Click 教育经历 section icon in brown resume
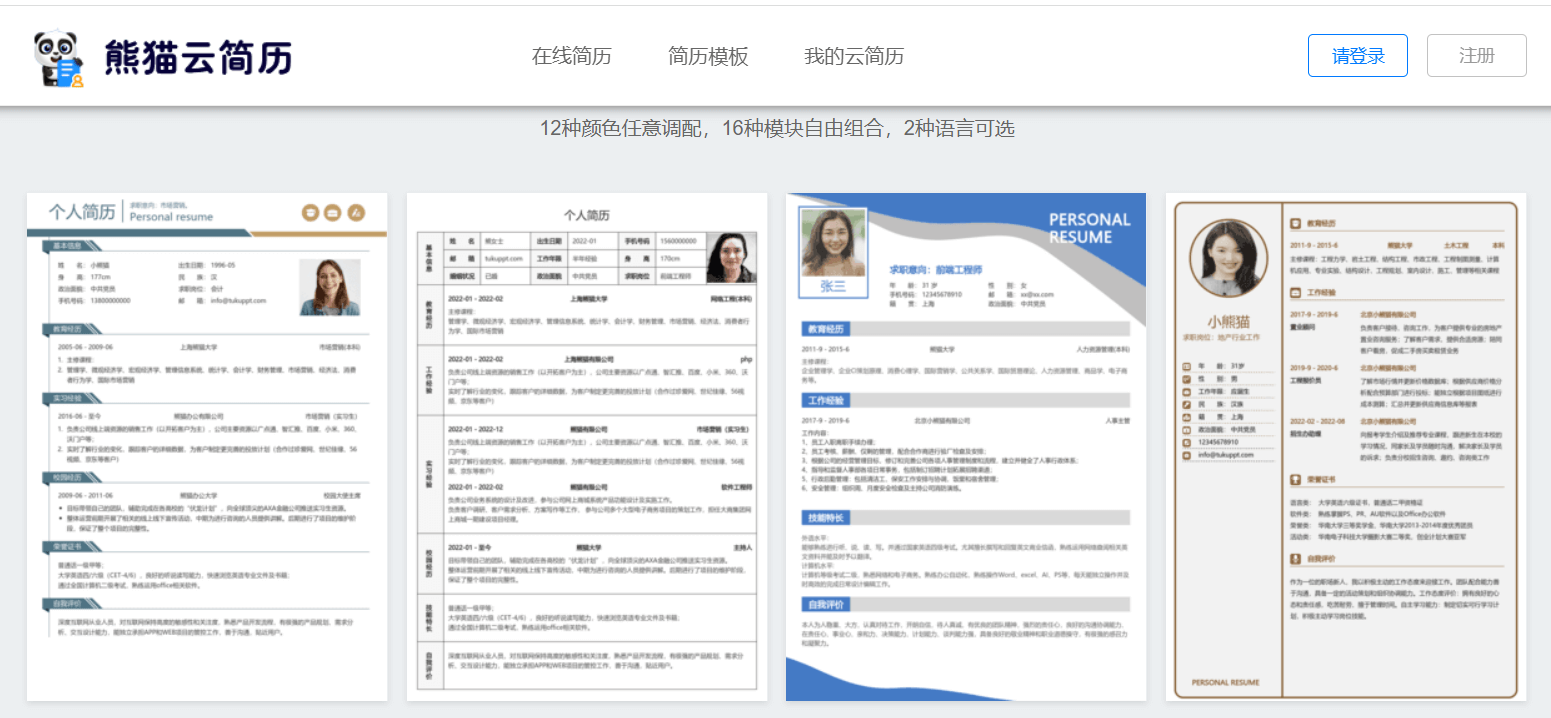 click(1296, 223)
